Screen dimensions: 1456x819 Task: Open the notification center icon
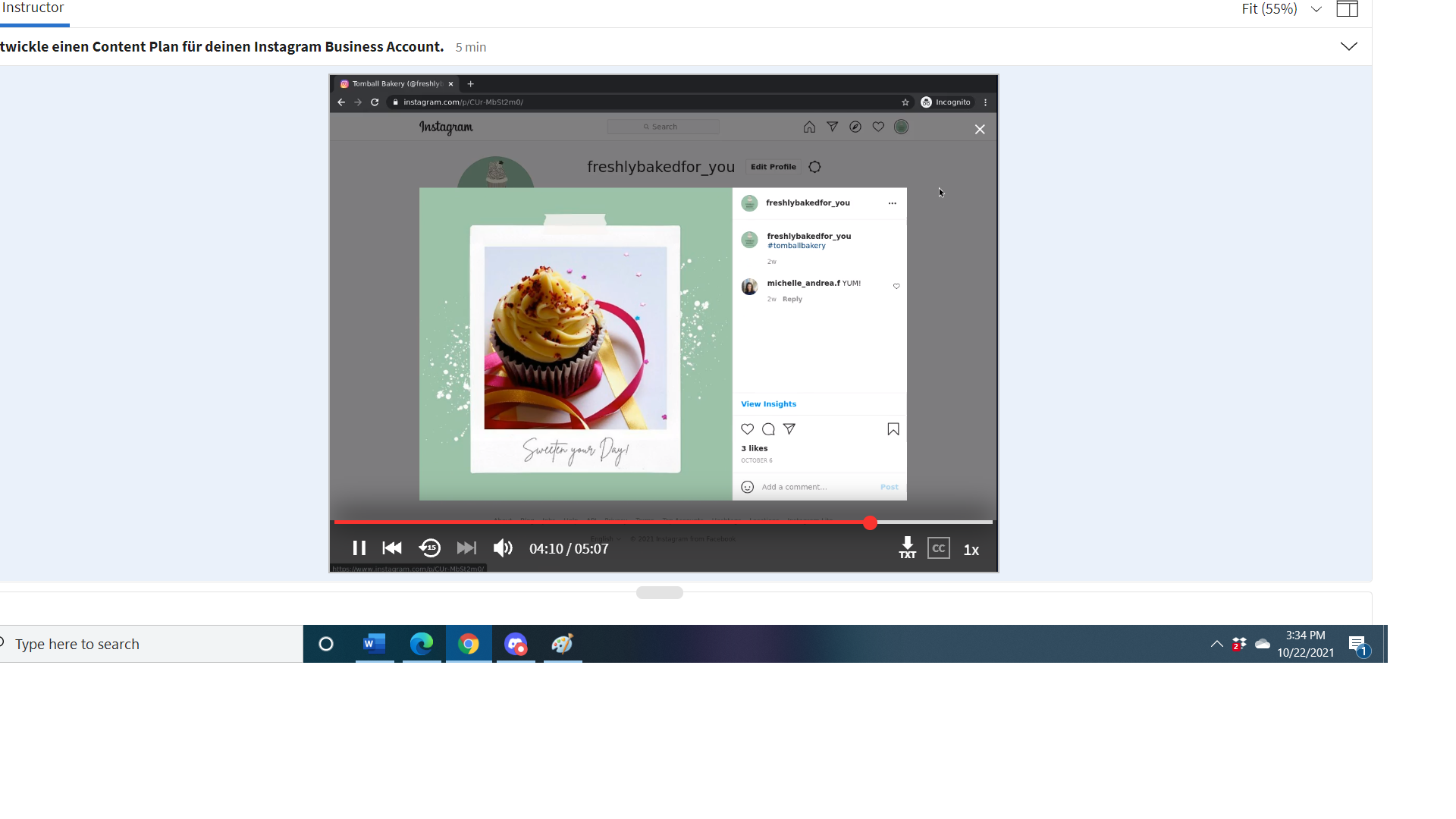[1357, 645]
